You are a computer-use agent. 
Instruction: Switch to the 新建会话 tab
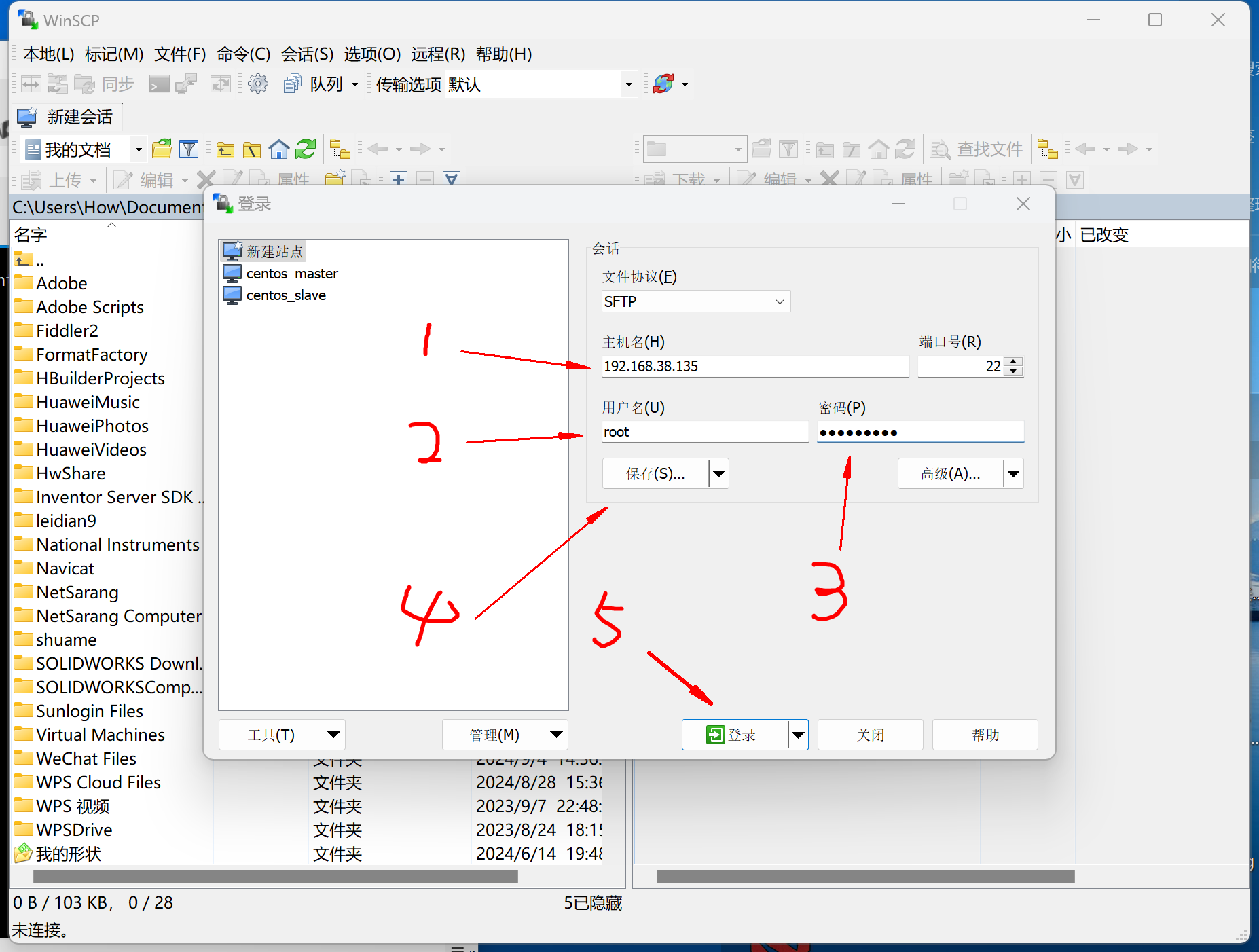click(x=66, y=117)
